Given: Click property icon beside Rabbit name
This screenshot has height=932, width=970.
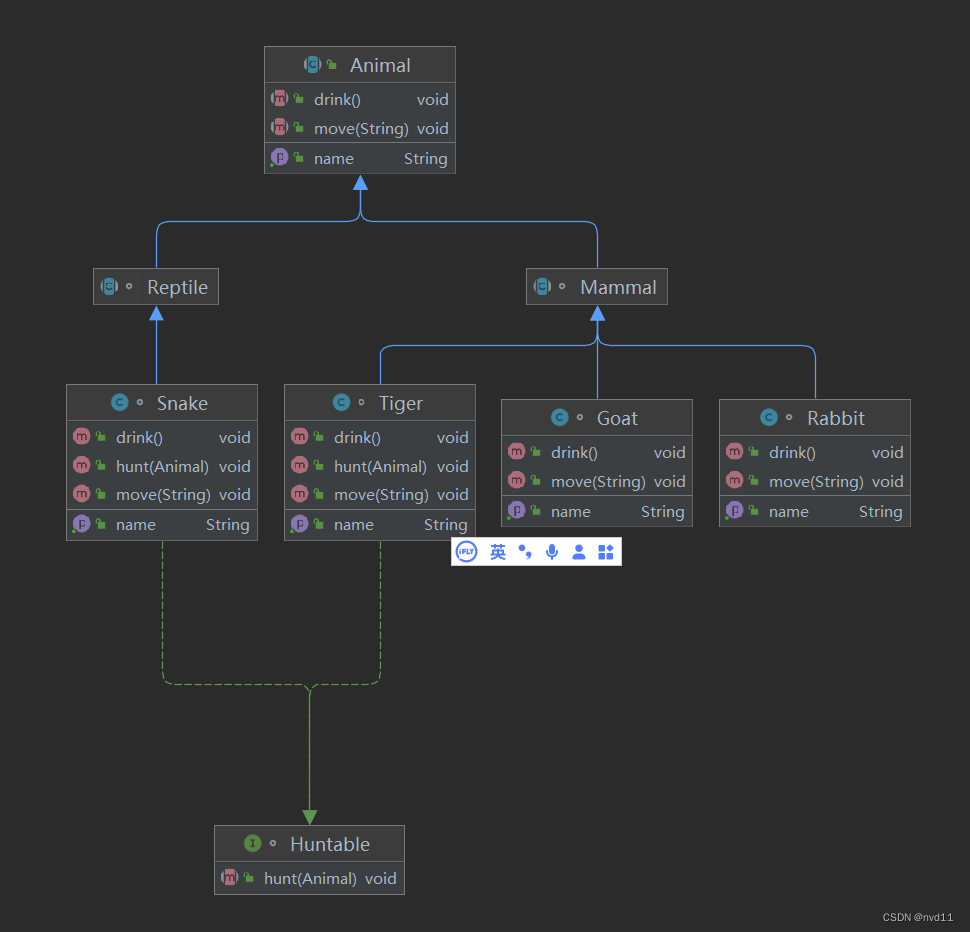Looking at the screenshot, I should pyautogui.click(x=734, y=511).
